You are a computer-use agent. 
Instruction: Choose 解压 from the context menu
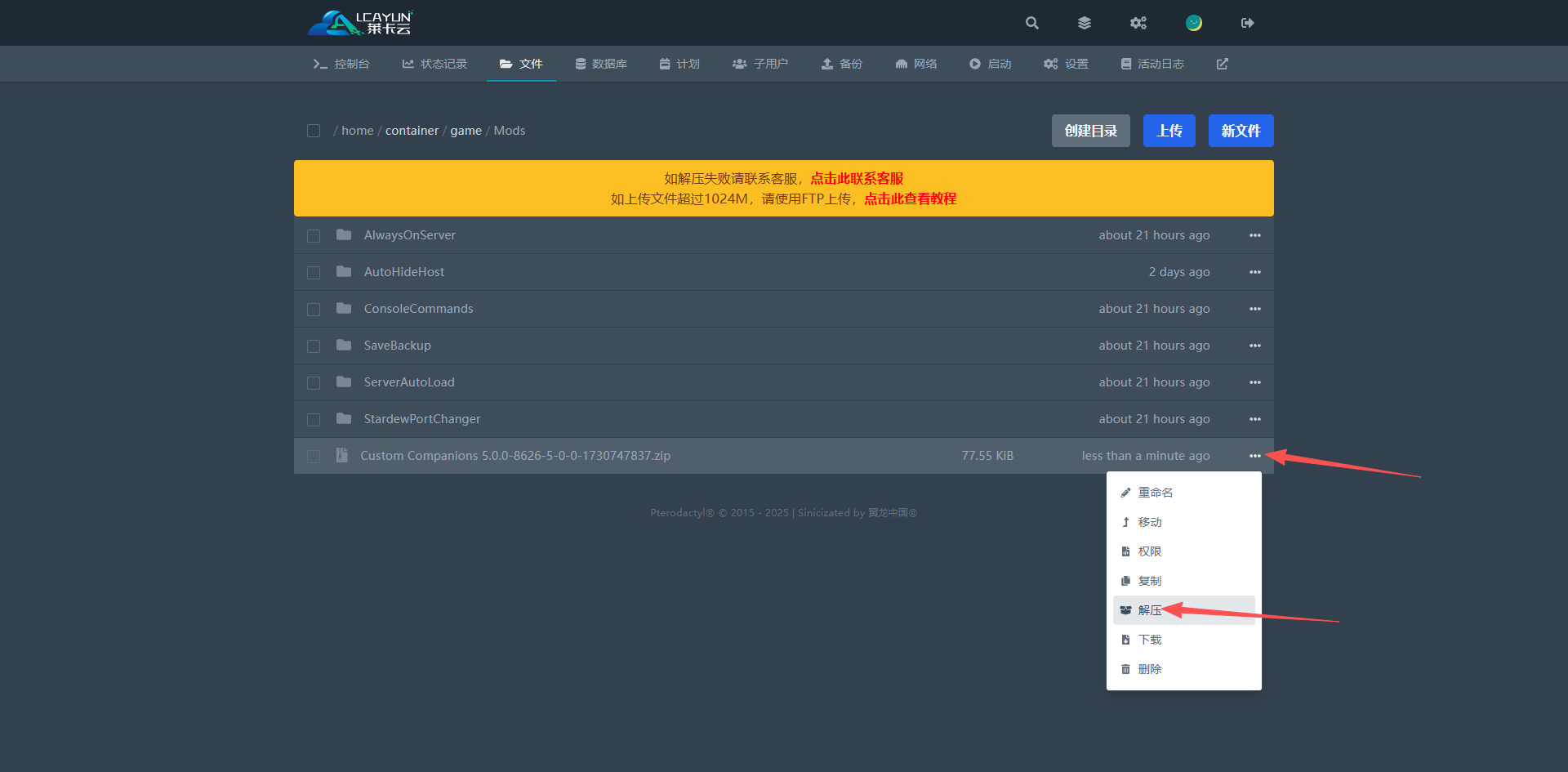pos(1150,610)
